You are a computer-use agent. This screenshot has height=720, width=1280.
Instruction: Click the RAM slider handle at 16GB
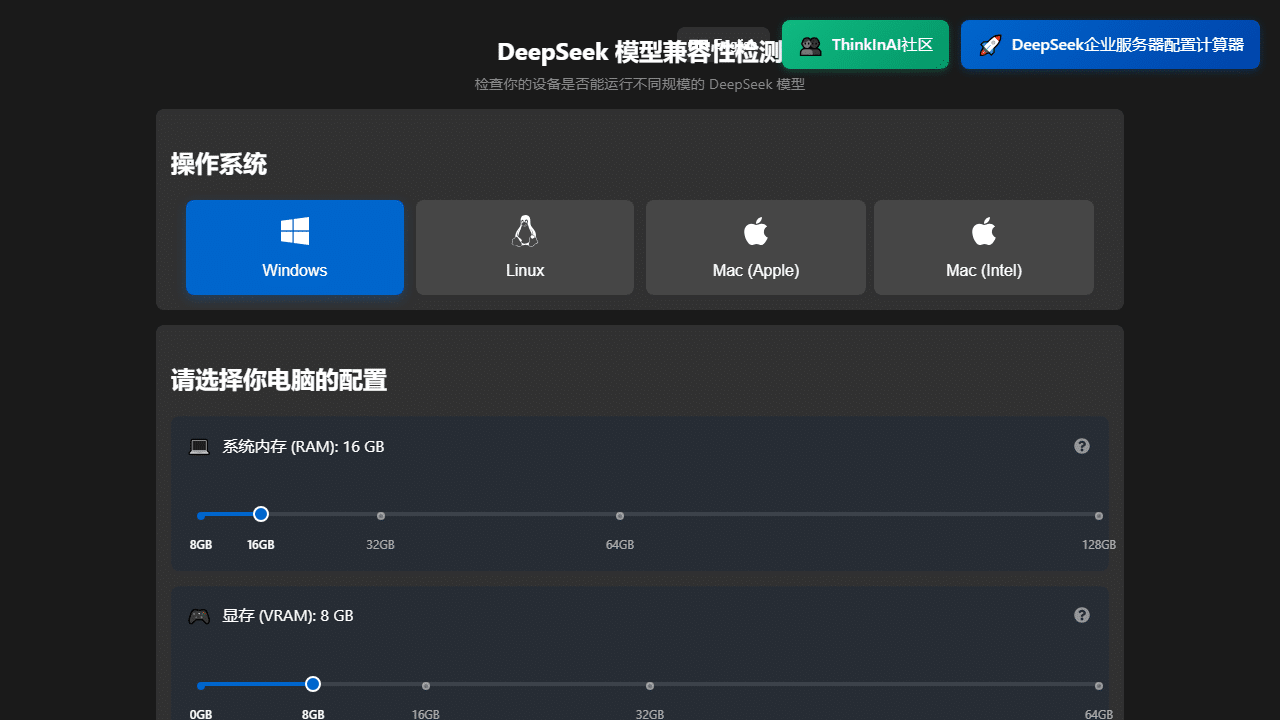point(261,514)
